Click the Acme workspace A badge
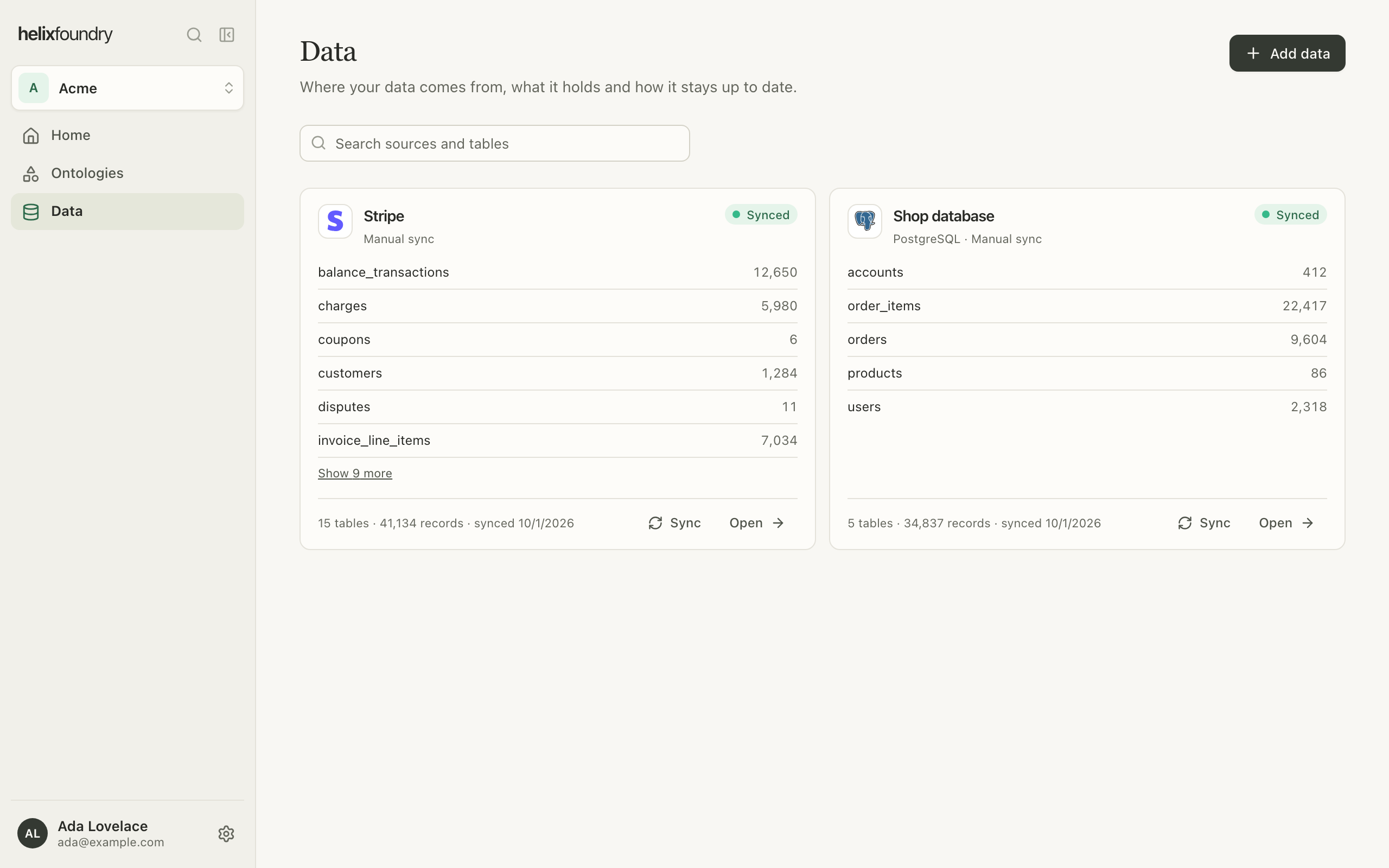Image resolution: width=1389 pixels, height=868 pixels. (33, 88)
